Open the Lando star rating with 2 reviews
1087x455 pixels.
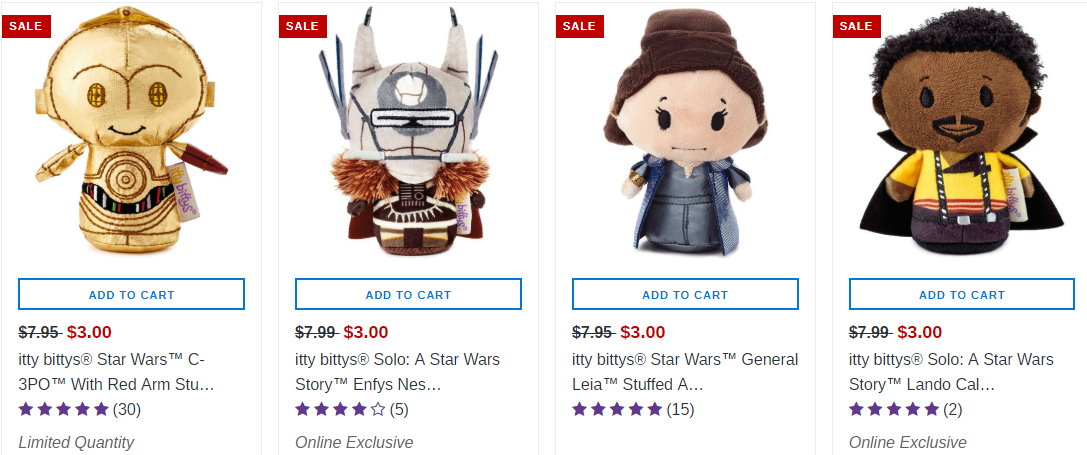click(x=905, y=409)
